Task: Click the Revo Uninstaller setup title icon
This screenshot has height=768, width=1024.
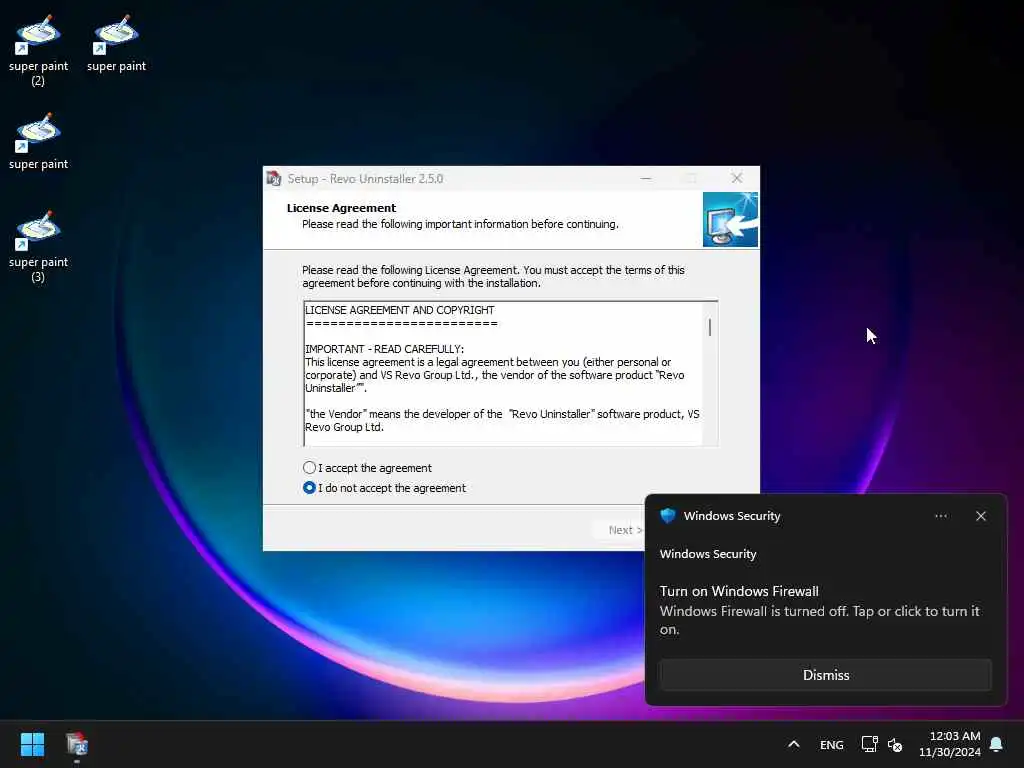Action: pos(274,178)
